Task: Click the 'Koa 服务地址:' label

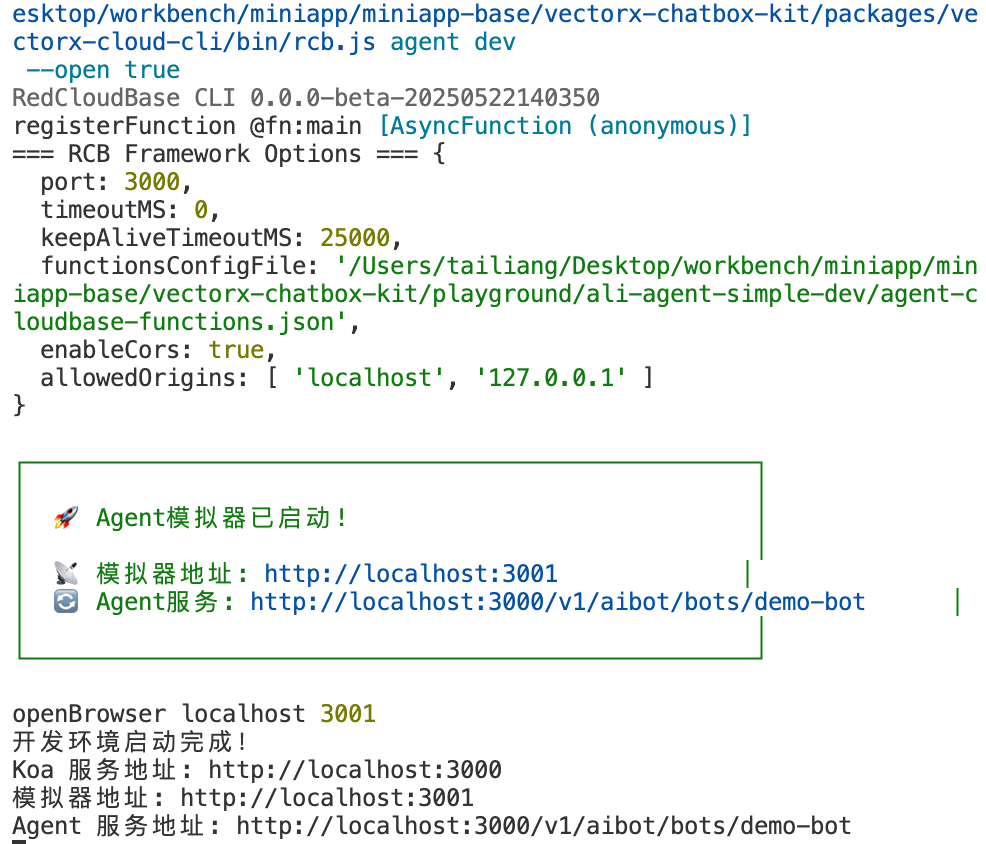Action: pos(102,770)
